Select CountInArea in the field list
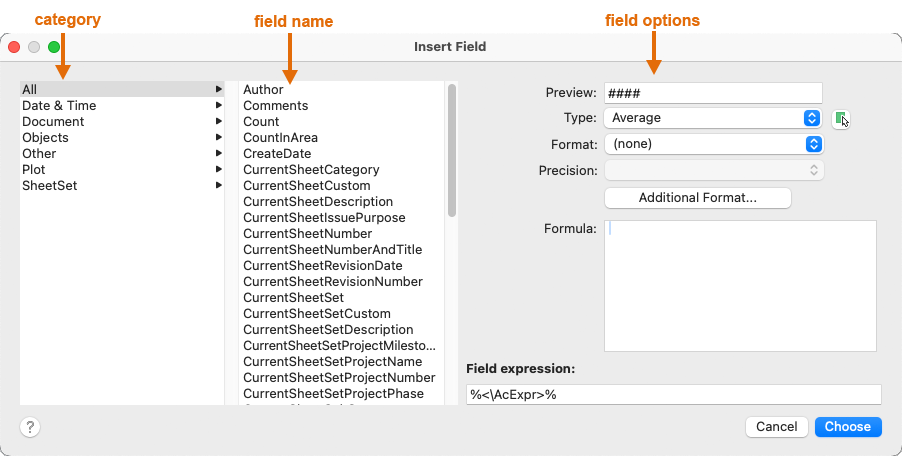902x456 pixels. coord(280,138)
